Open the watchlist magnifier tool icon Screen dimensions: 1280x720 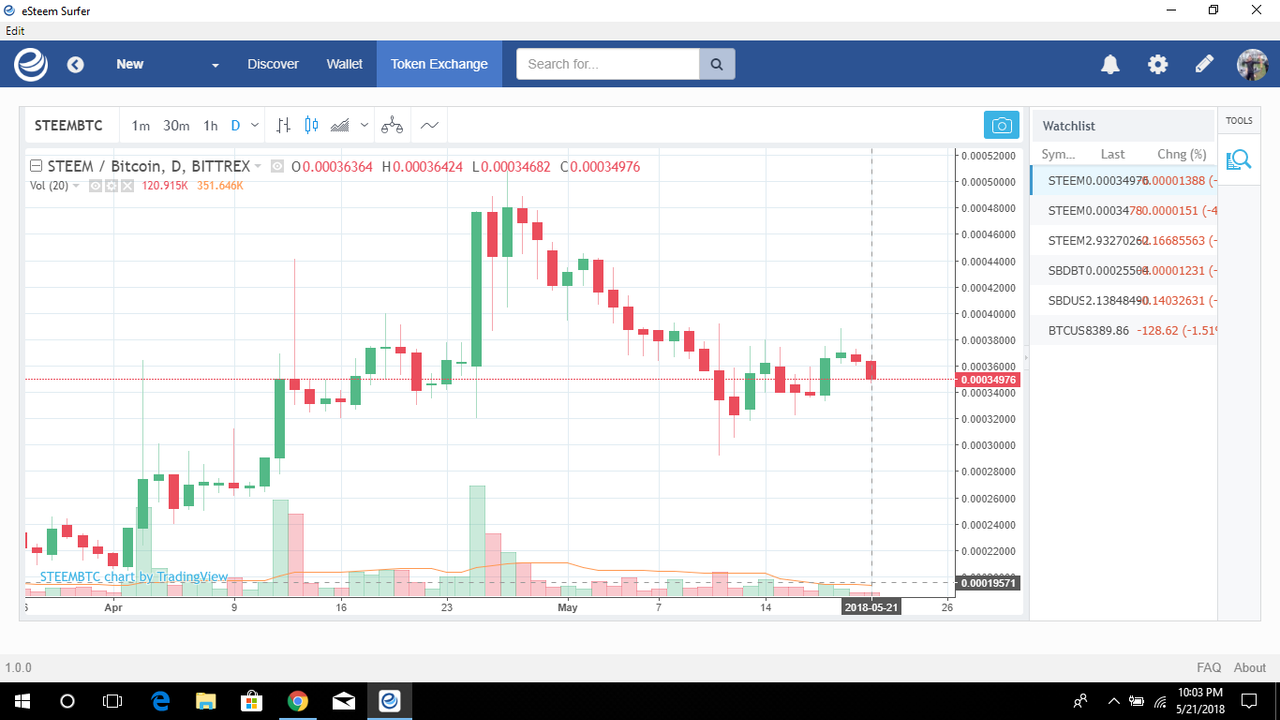point(1238,160)
